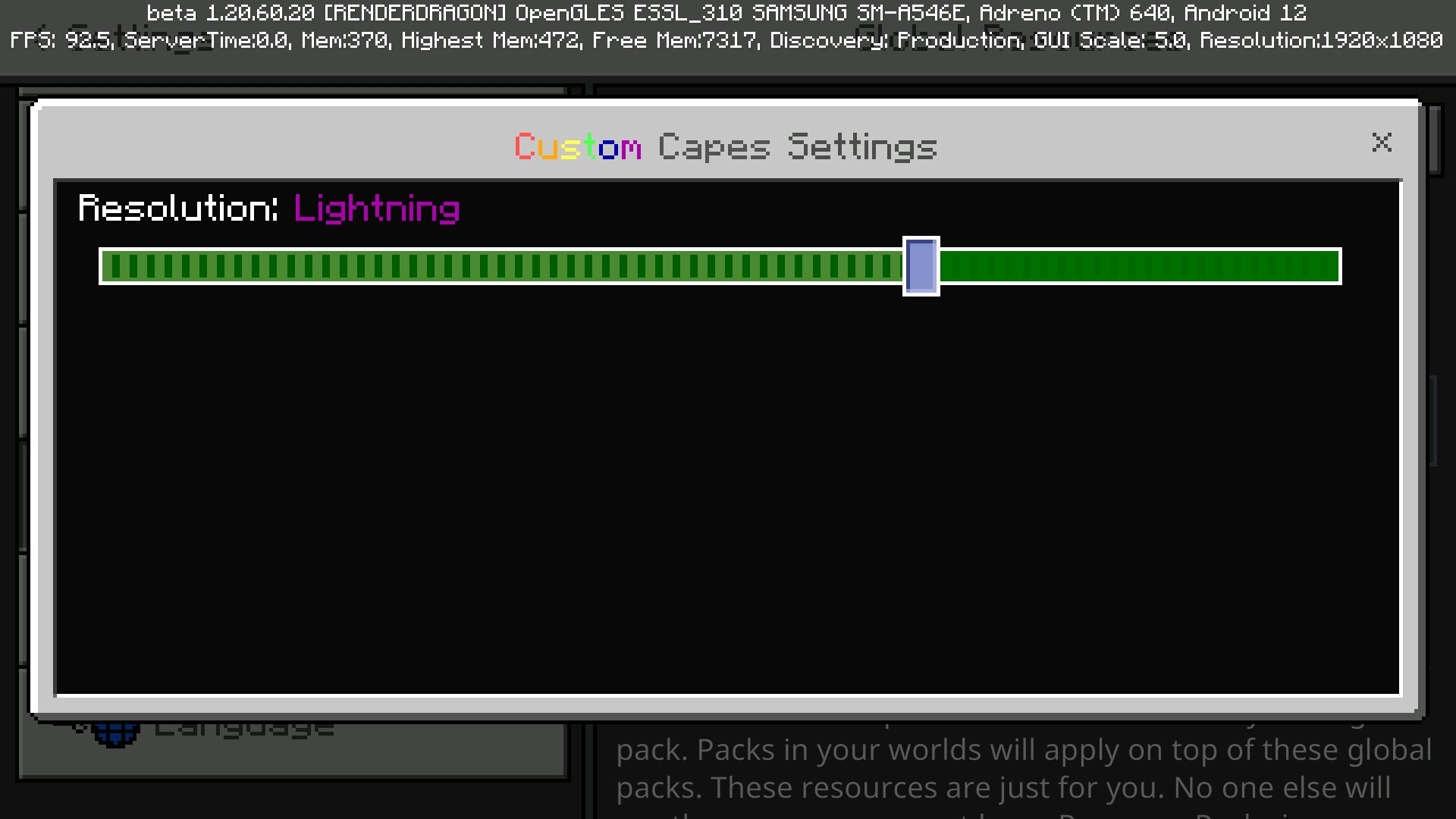Click the 'Resolution: Lightning' label

pos(269,209)
